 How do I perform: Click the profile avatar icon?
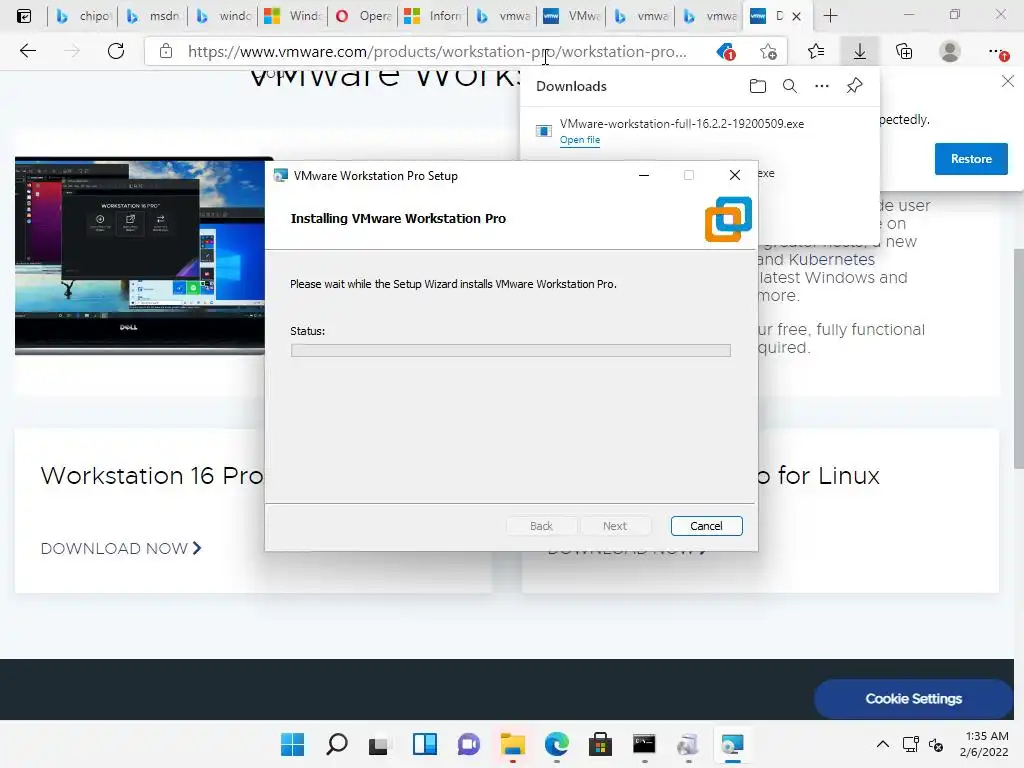[x=950, y=51]
